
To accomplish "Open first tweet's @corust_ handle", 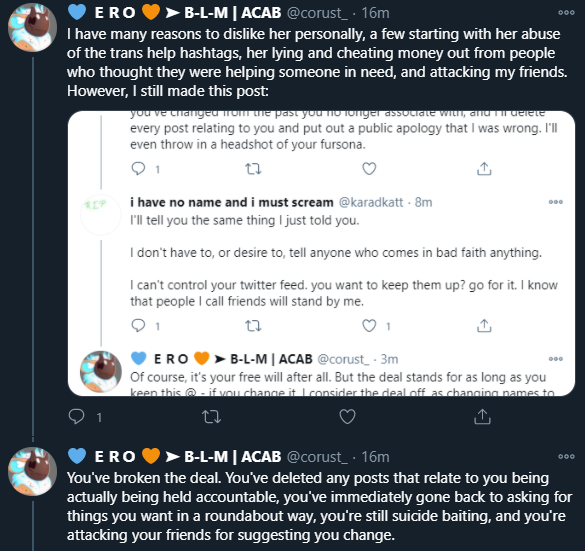I will point(317,13).
